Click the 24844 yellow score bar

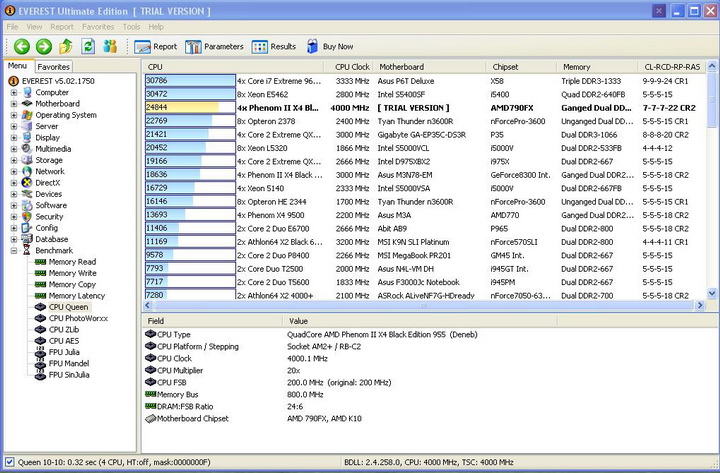[190, 107]
